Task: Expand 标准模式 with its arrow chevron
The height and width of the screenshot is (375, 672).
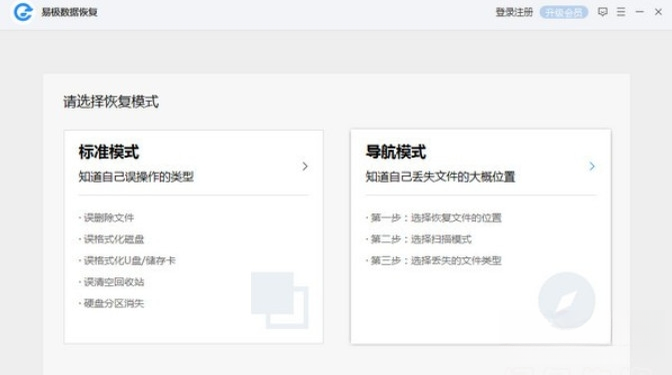Action: (305, 166)
